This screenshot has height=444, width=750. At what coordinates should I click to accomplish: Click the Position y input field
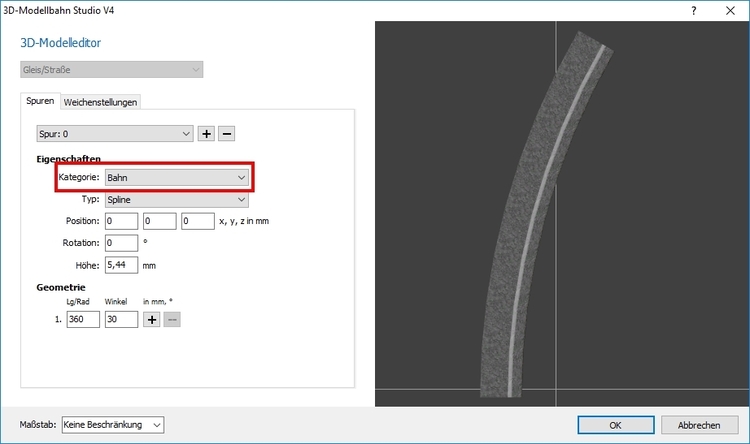coord(160,221)
